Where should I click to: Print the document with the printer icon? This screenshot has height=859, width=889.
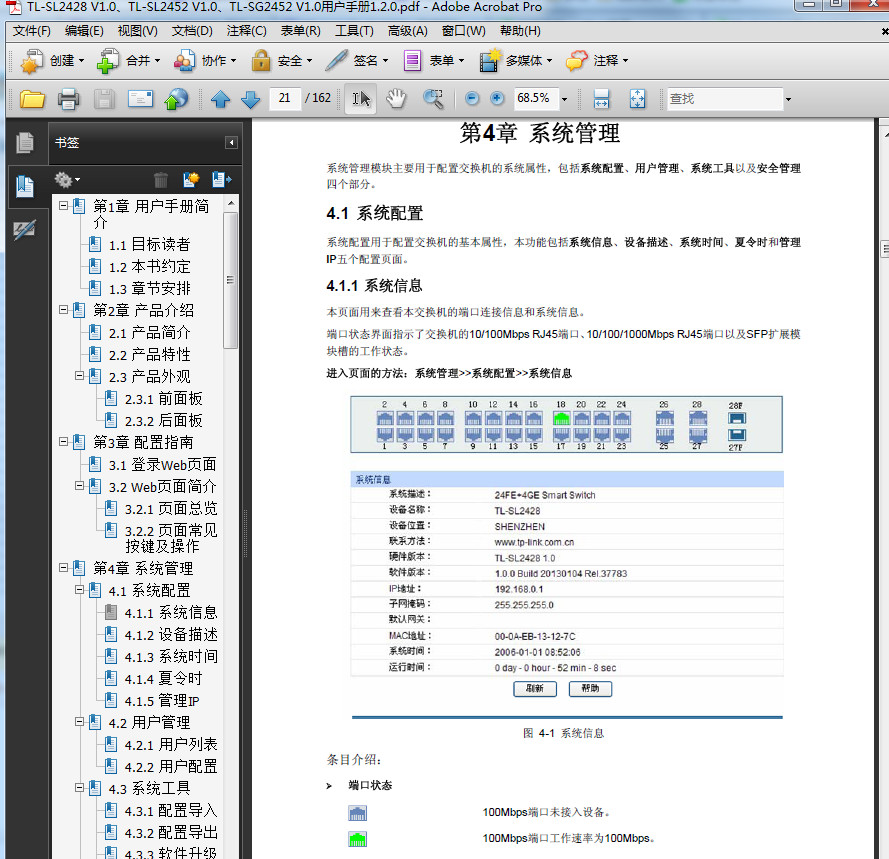tap(68, 99)
